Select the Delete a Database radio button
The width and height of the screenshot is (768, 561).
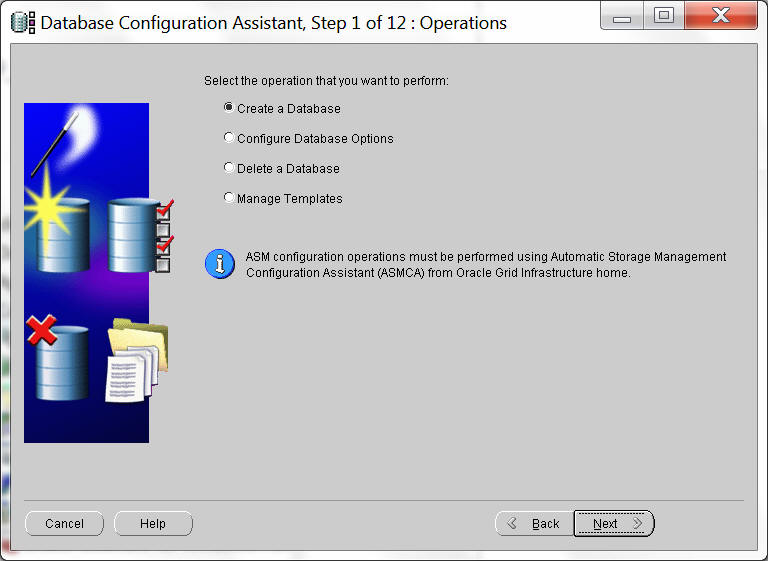[230, 168]
